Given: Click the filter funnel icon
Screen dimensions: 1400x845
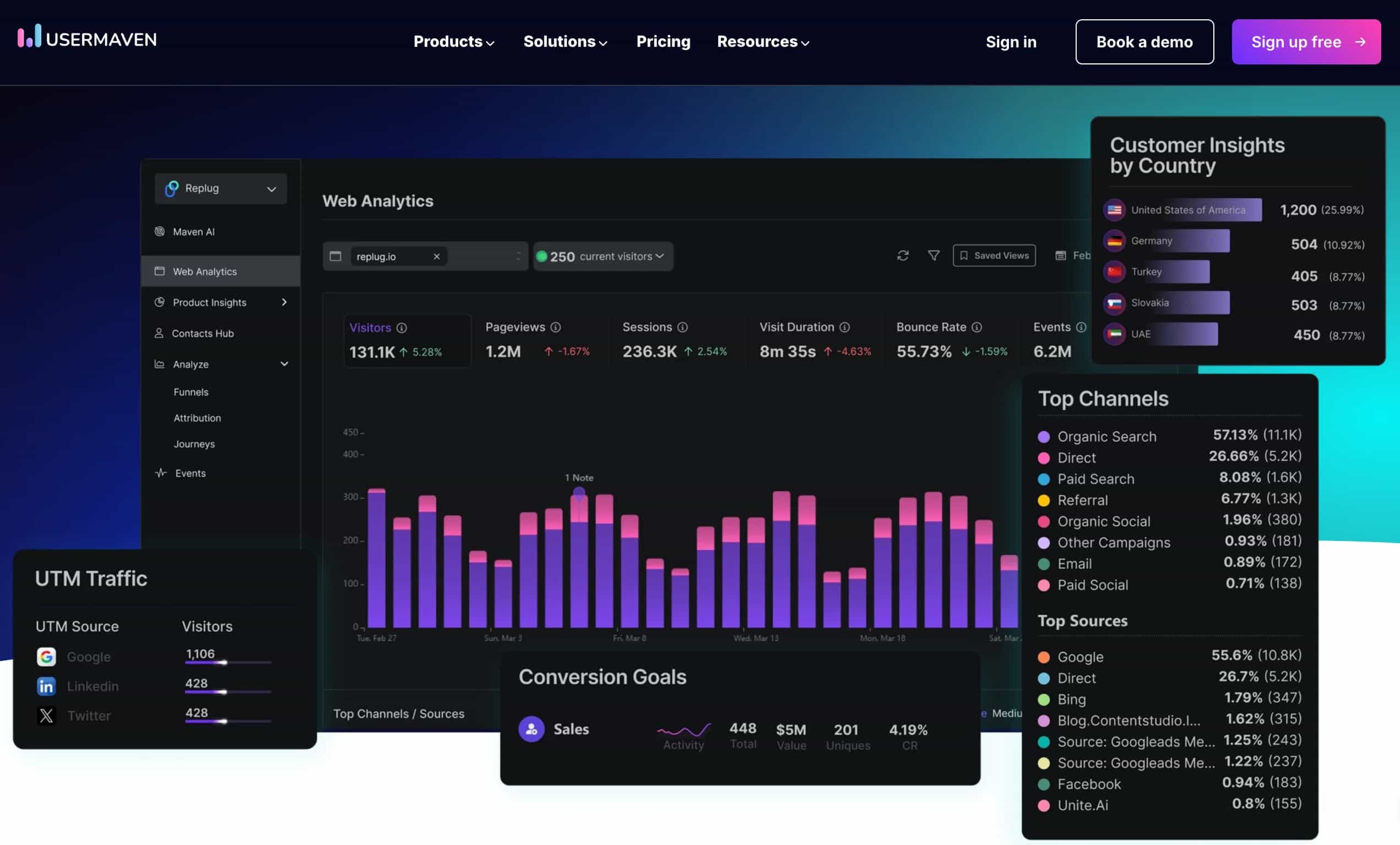Looking at the screenshot, I should (933, 256).
